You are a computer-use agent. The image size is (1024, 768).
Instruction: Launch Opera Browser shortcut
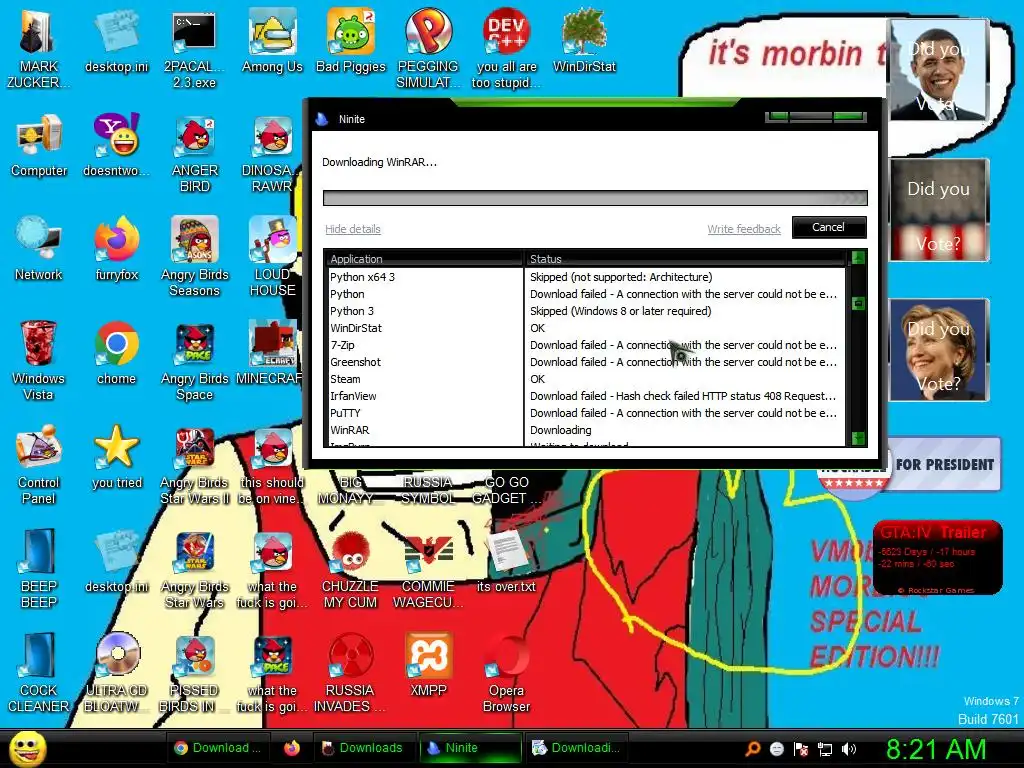[506, 673]
